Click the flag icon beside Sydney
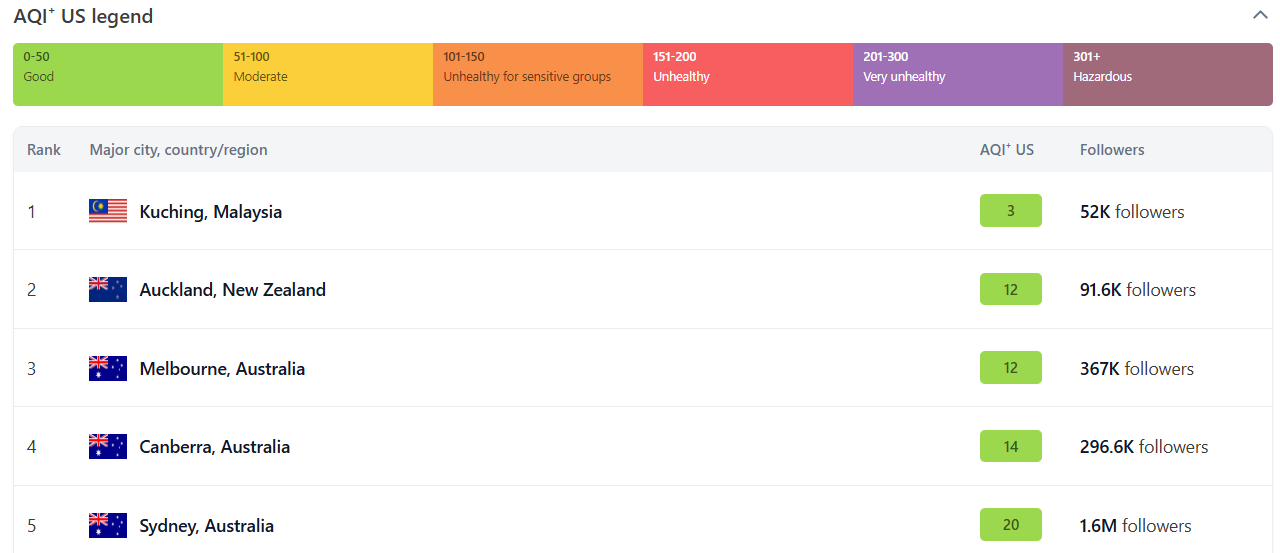The width and height of the screenshot is (1280, 553). (x=108, y=525)
